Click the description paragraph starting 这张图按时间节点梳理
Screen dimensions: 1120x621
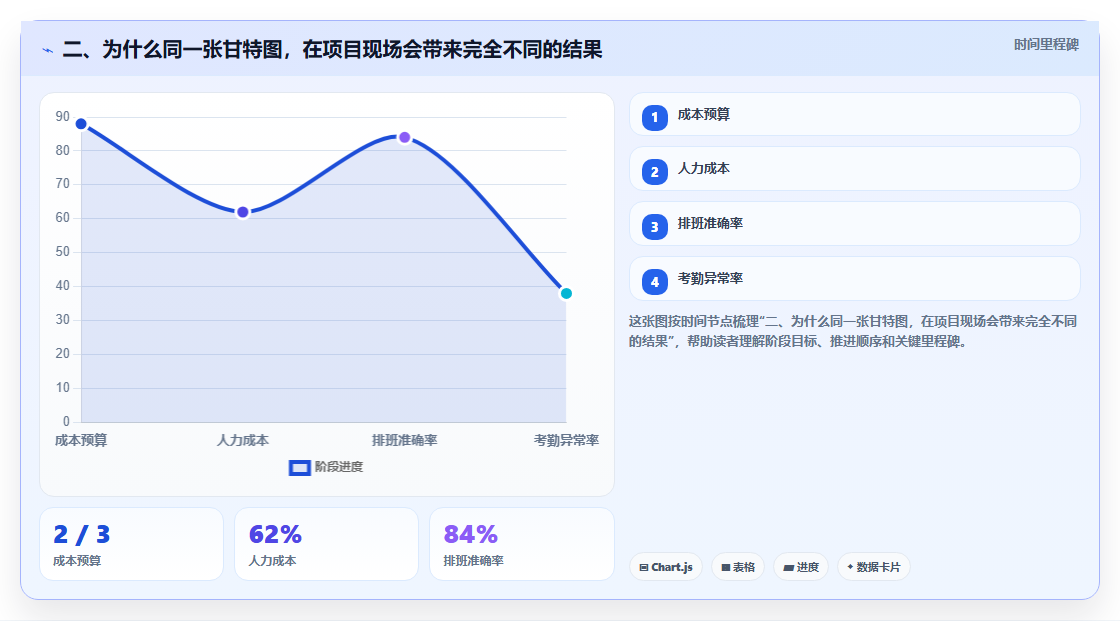[853, 332]
